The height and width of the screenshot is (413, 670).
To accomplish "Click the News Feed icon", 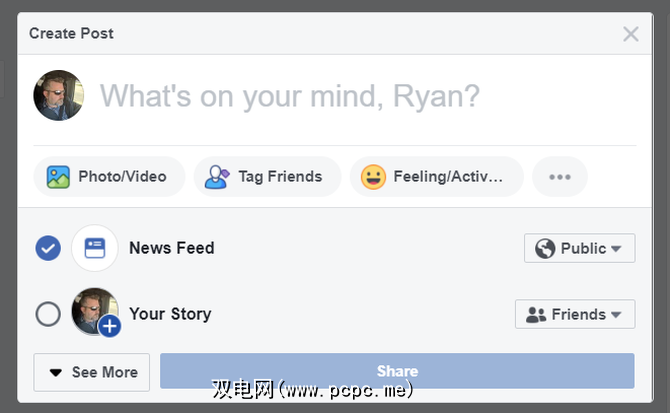I will point(95,248).
